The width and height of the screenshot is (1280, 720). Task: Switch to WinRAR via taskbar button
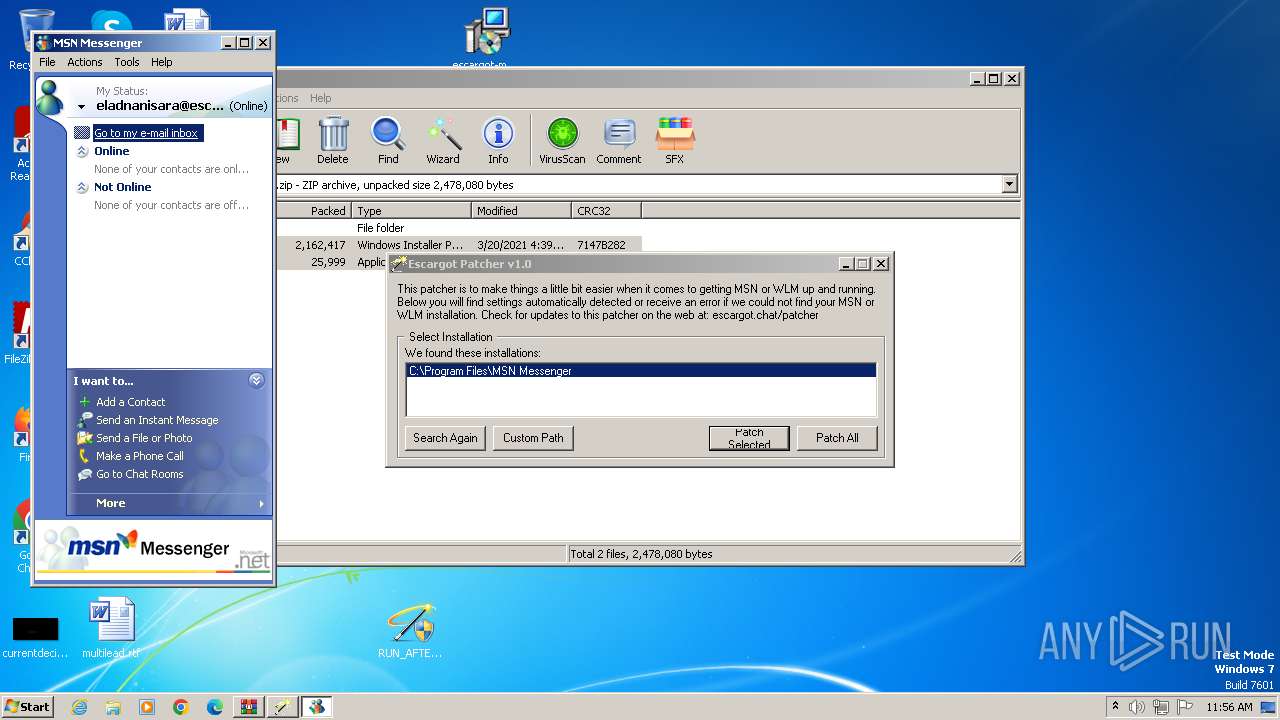(x=249, y=707)
